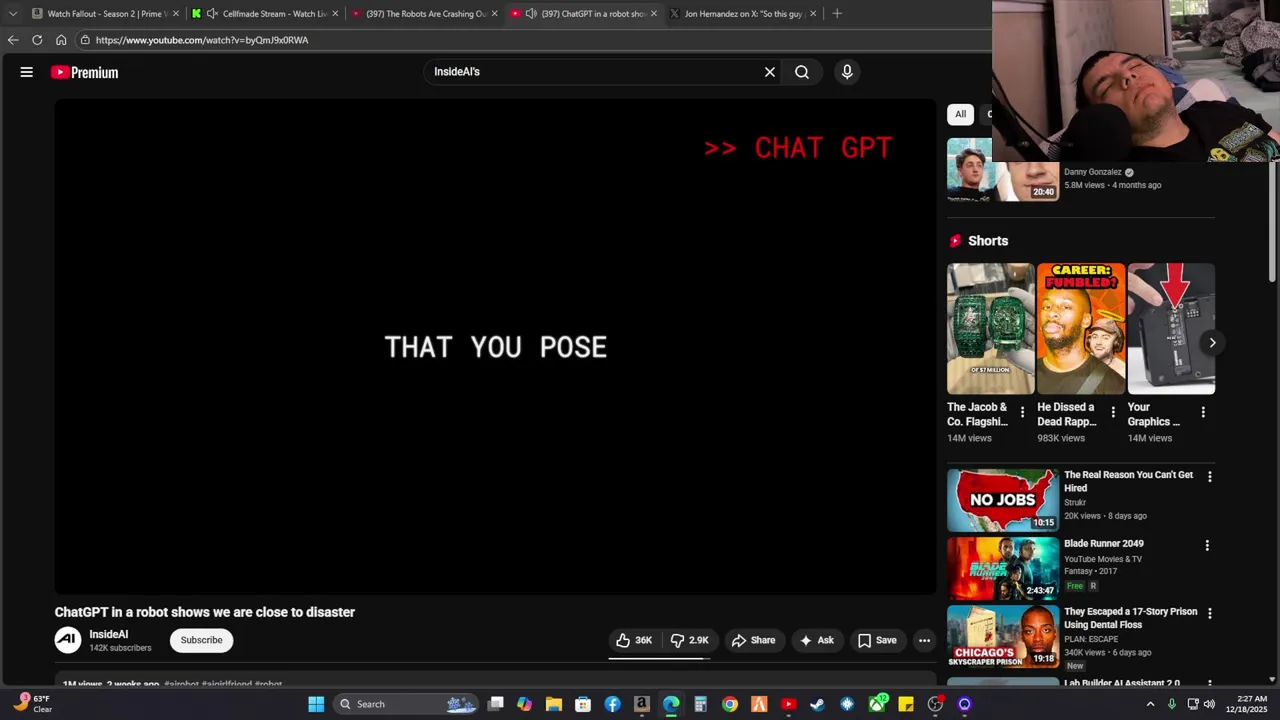This screenshot has width=1280, height=720.
Task: Open Sticky Notes from the taskbar
Action: click(906, 704)
